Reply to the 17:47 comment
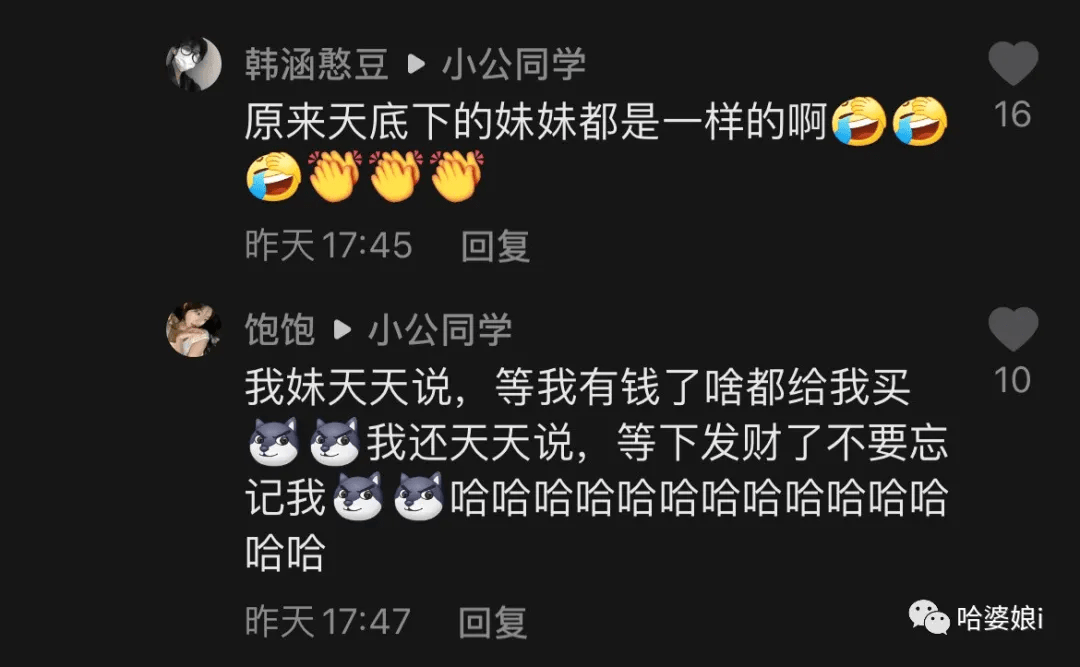Viewport: 1080px width, 667px height. tap(493, 622)
